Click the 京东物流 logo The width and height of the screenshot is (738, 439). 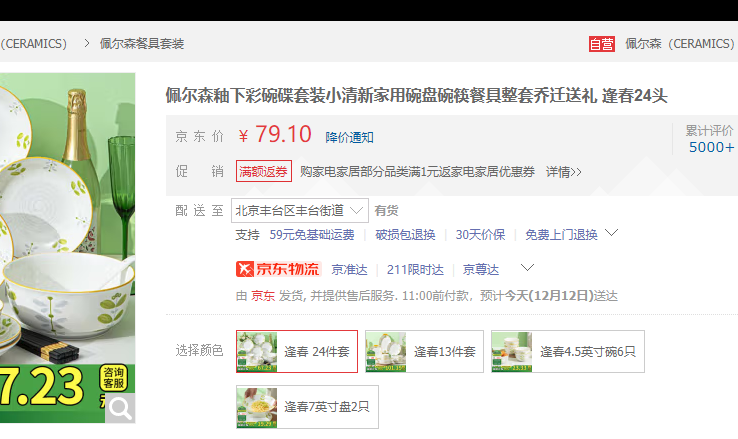279,269
